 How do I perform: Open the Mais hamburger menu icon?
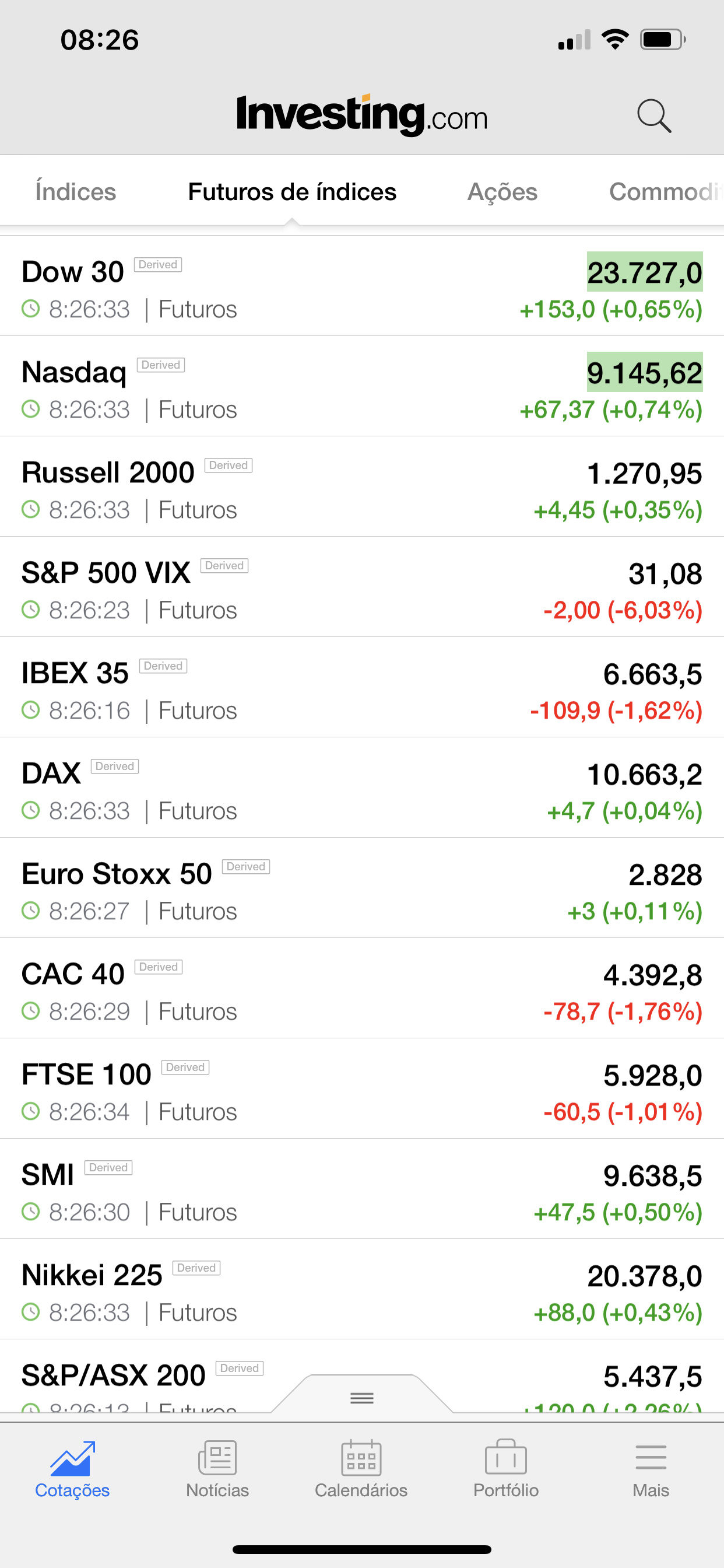pyautogui.click(x=651, y=1458)
